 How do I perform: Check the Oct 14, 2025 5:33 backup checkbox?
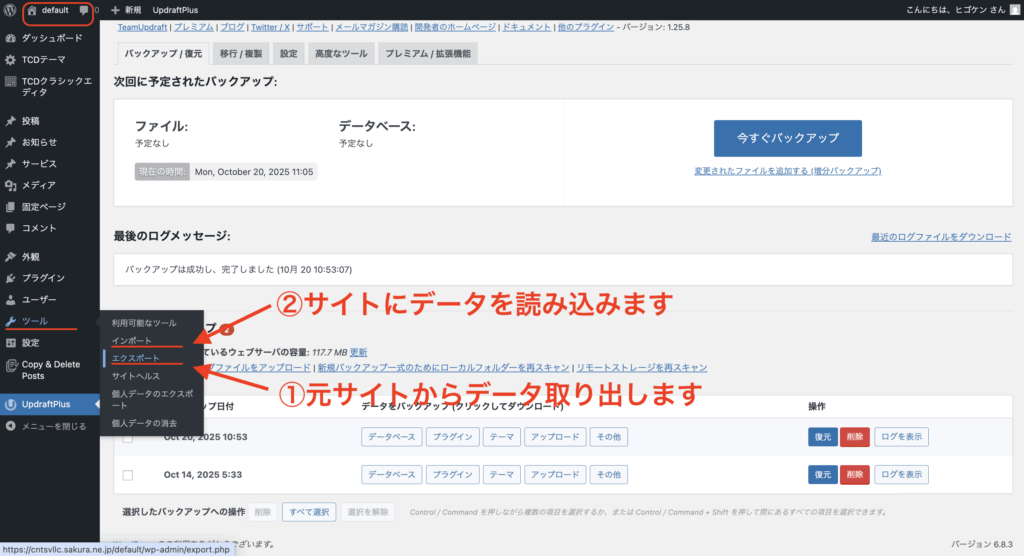127,475
